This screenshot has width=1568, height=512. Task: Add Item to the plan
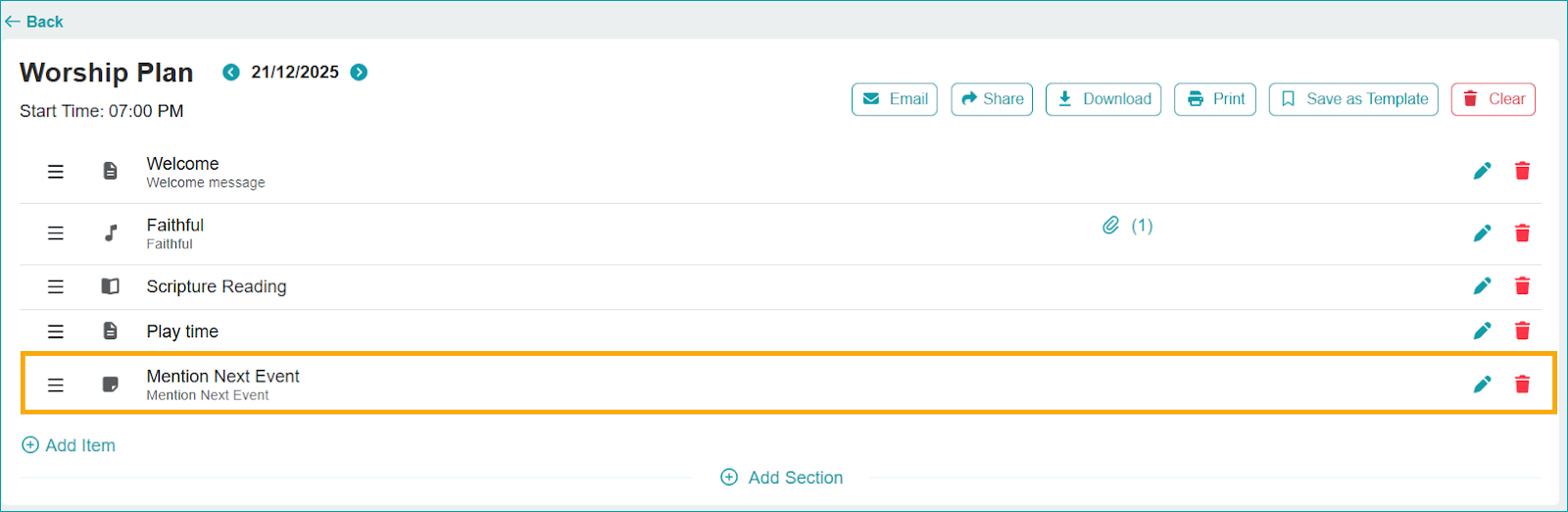[69, 445]
